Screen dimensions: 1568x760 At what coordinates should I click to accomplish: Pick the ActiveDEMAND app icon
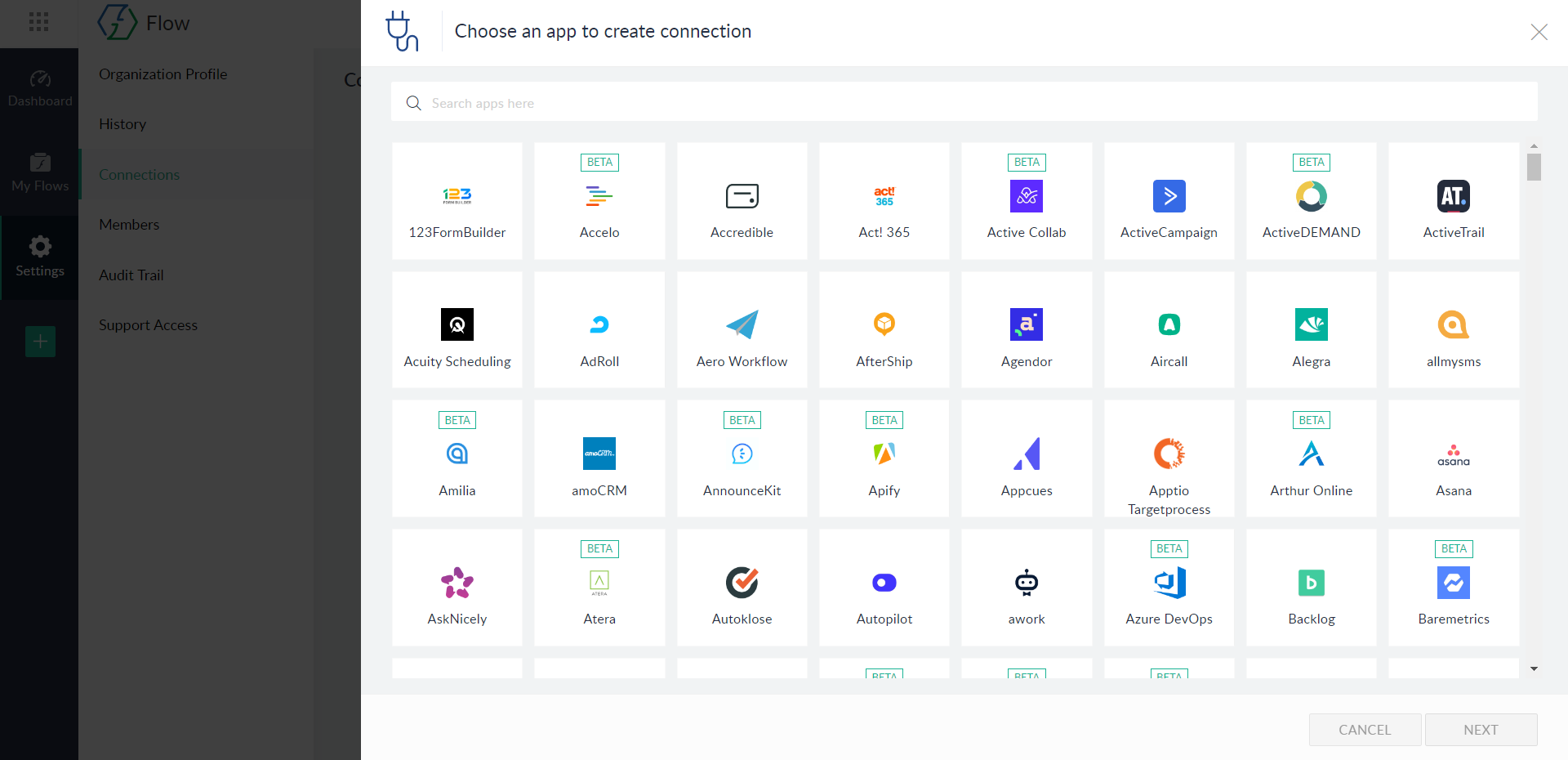tap(1312, 196)
